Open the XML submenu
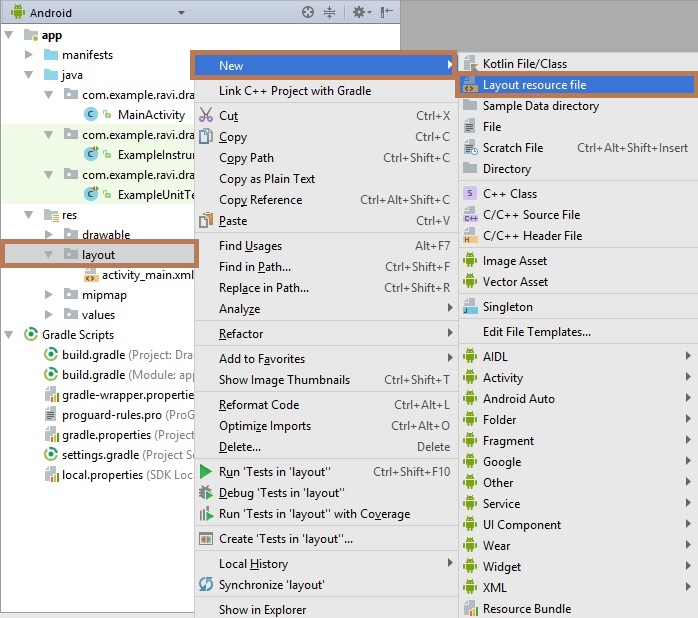698x618 pixels. coord(578,587)
